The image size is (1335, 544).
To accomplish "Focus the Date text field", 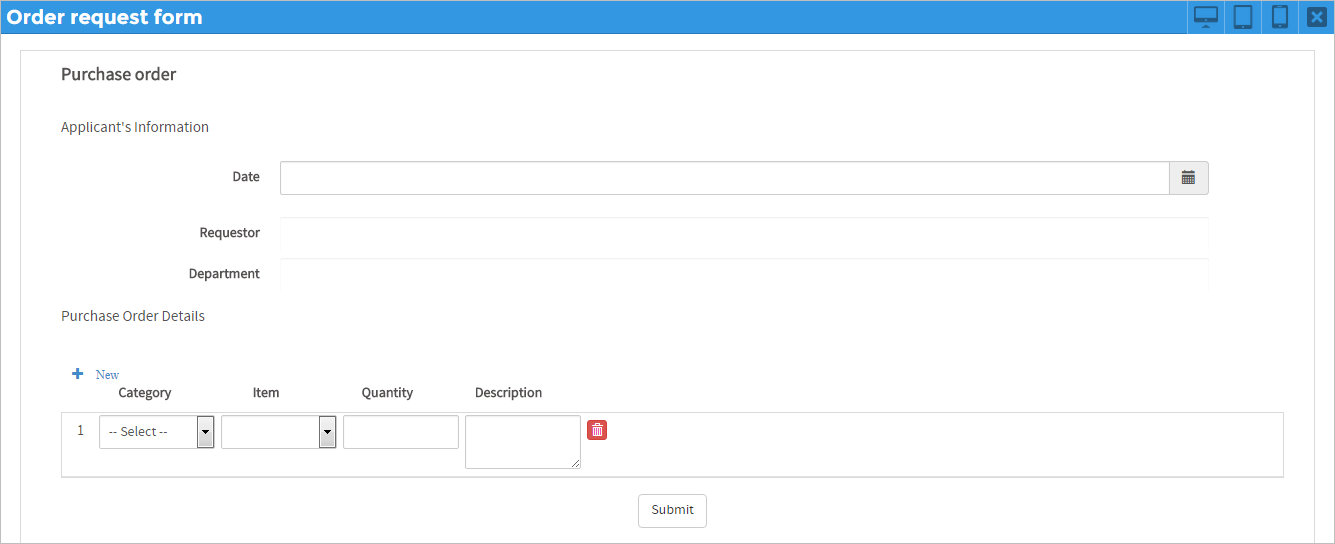I will (724, 178).
